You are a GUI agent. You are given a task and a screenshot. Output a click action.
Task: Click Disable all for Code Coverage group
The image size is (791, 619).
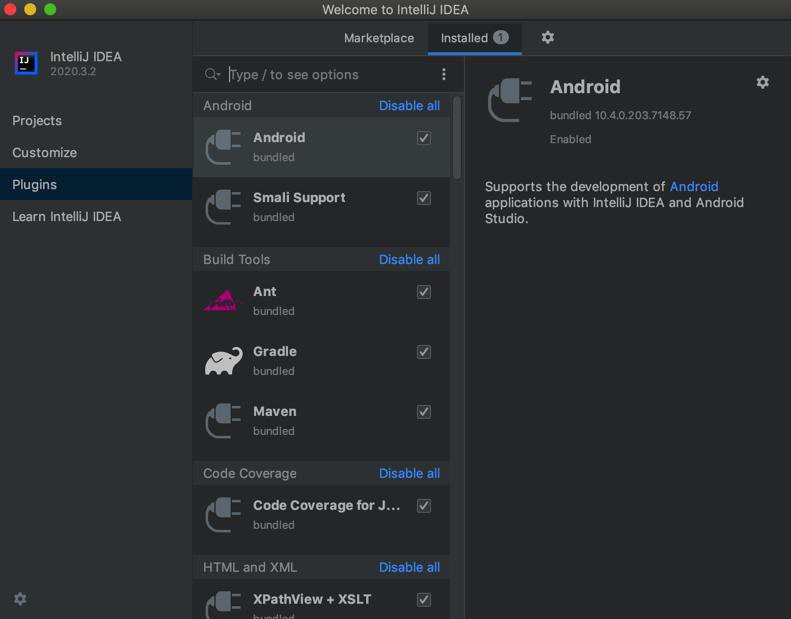tap(409, 473)
